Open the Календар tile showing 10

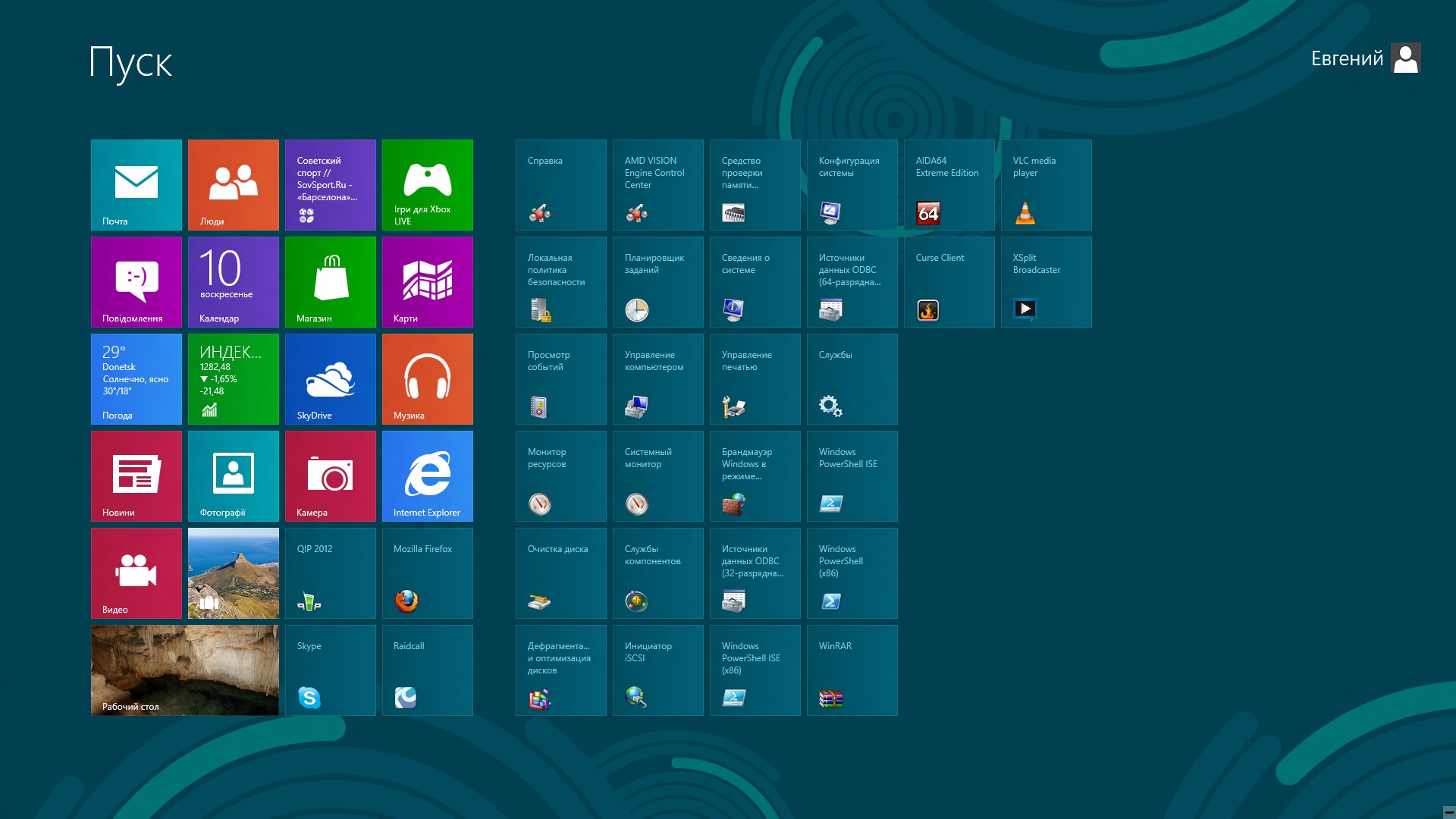click(x=234, y=282)
